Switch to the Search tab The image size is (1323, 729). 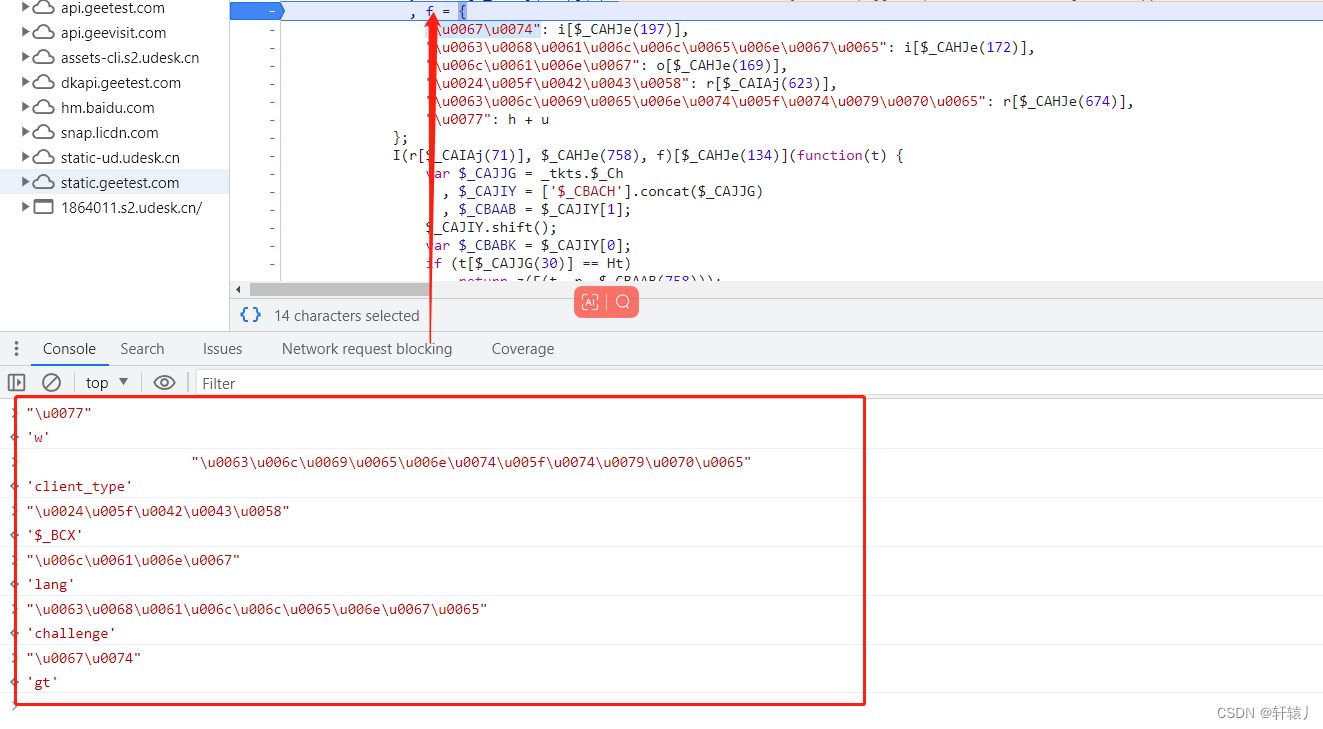pyautogui.click(x=142, y=349)
